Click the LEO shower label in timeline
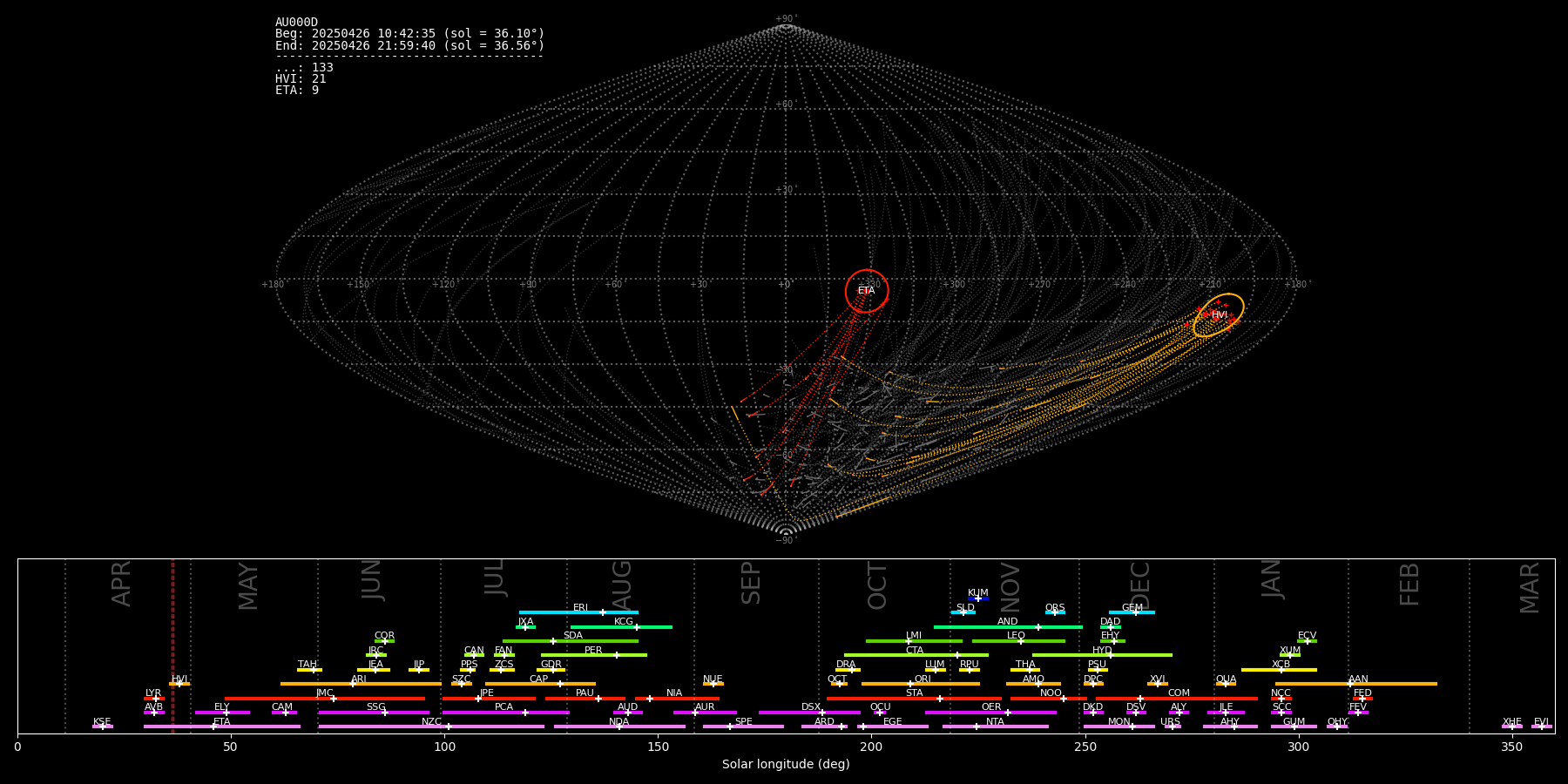The height and width of the screenshot is (784, 1568). point(1017,636)
